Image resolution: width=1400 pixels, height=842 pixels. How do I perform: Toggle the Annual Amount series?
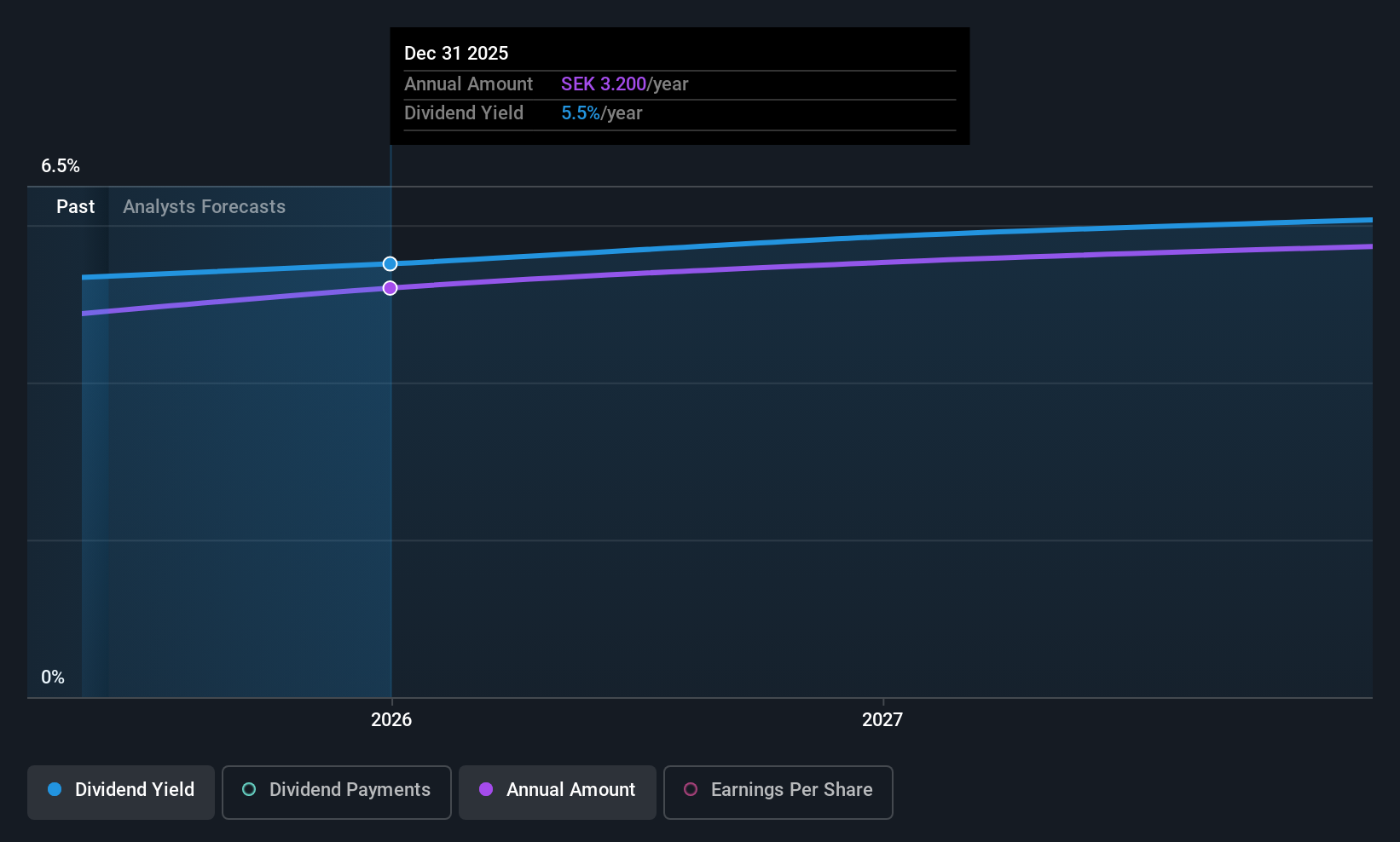pos(558,792)
